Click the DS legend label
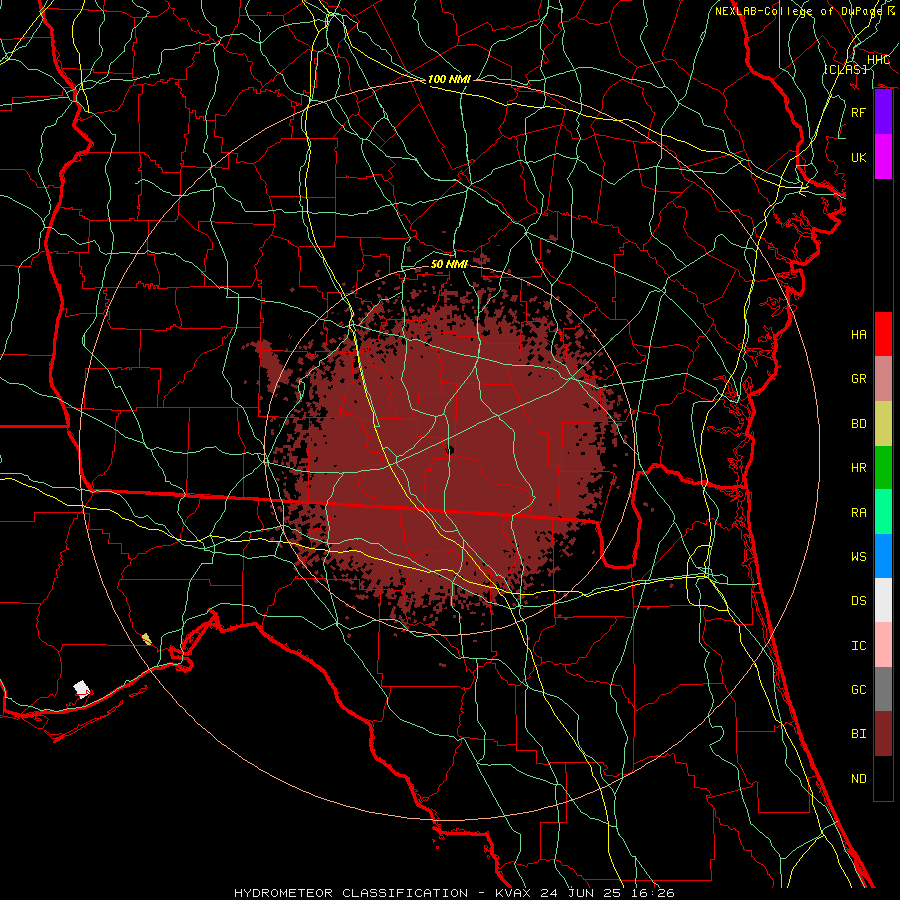 tap(858, 601)
